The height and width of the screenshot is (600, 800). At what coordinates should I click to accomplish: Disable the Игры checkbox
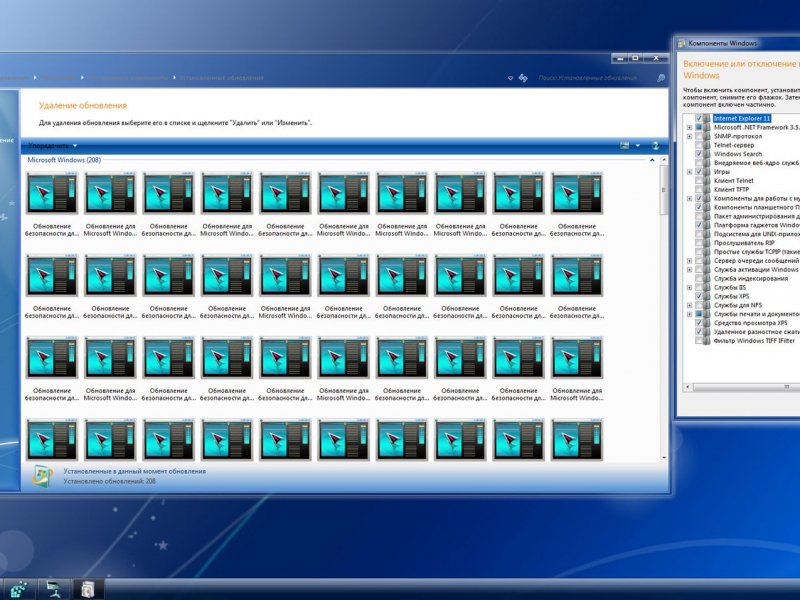point(698,172)
